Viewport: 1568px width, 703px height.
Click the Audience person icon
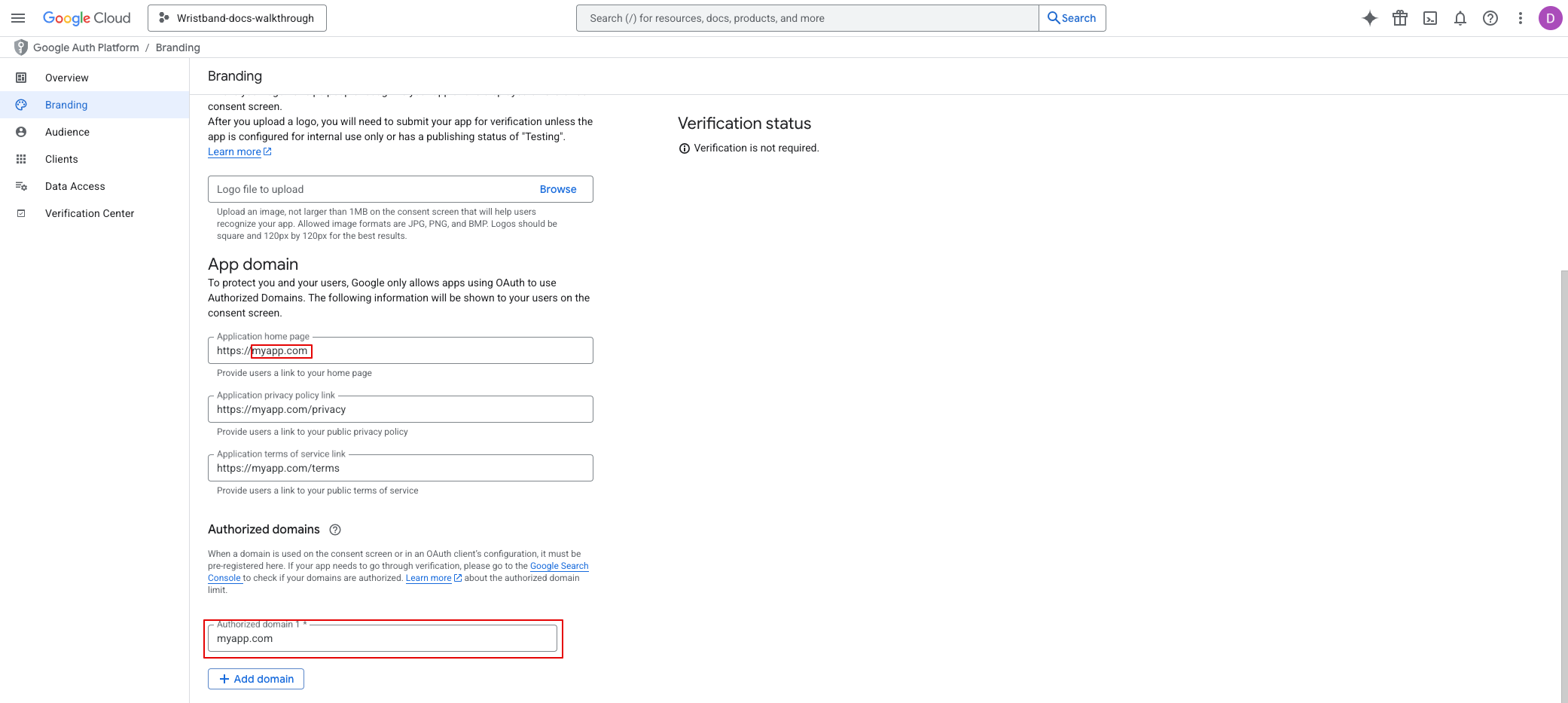click(21, 132)
